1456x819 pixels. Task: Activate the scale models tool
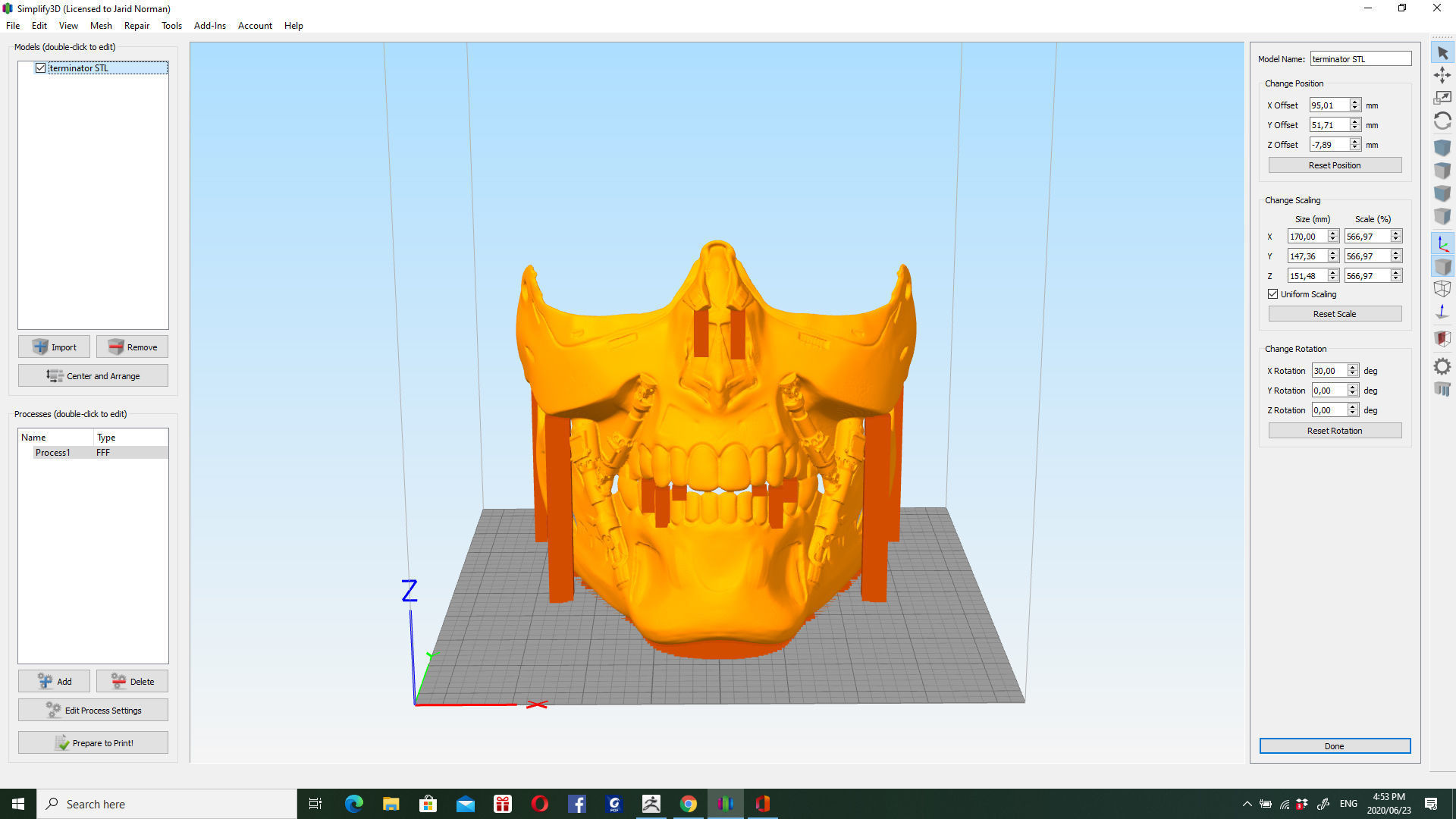pyautogui.click(x=1442, y=98)
